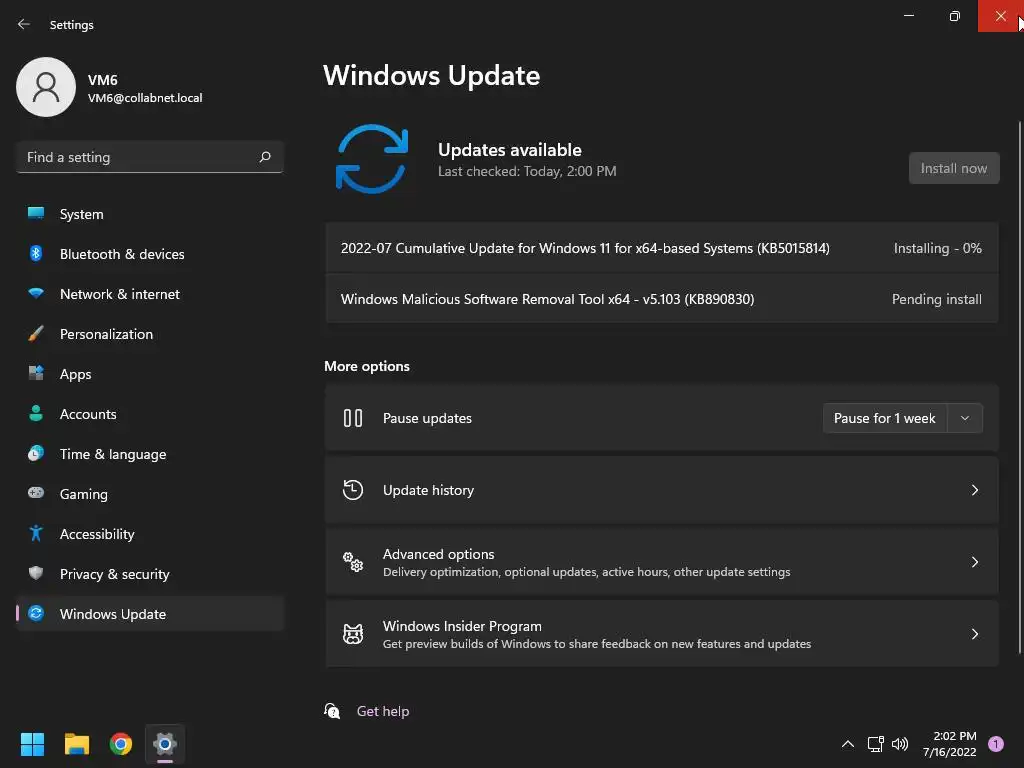Click the Update history clock icon
This screenshot has width=1024, height=768.
(353, 490)
